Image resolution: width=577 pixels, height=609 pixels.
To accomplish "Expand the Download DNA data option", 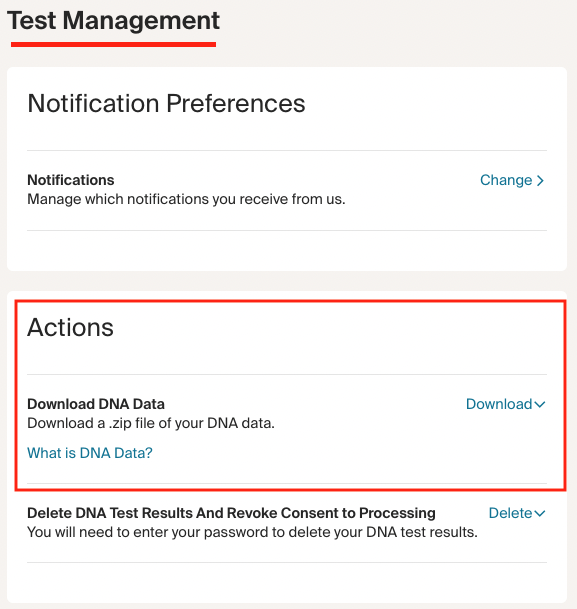I will [506, 404].
